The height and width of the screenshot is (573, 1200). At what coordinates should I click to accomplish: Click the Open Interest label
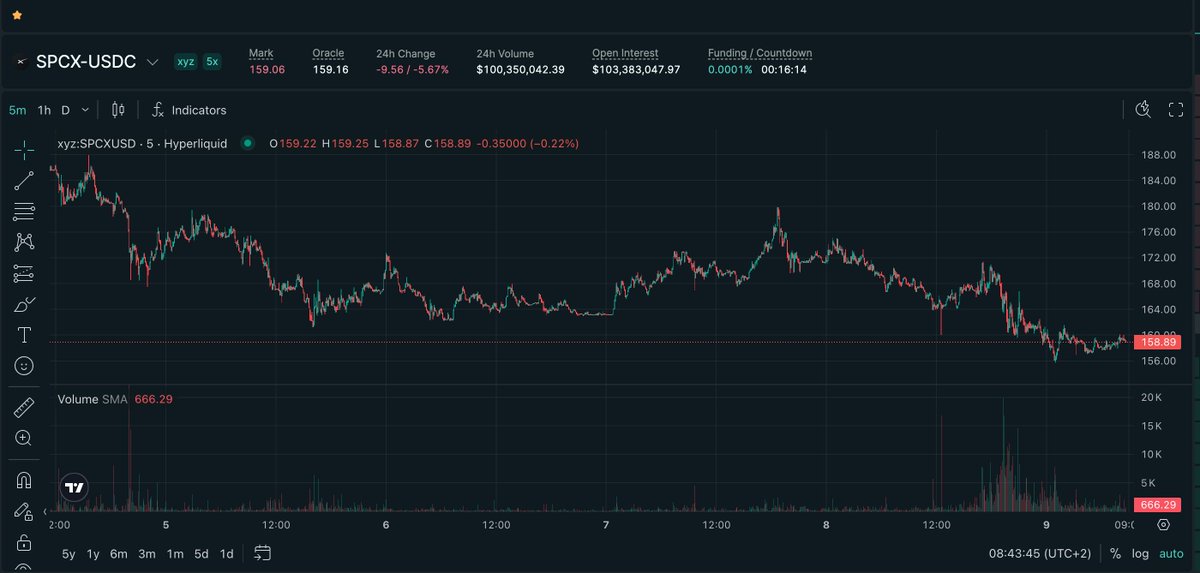click(x=626, y=53)
